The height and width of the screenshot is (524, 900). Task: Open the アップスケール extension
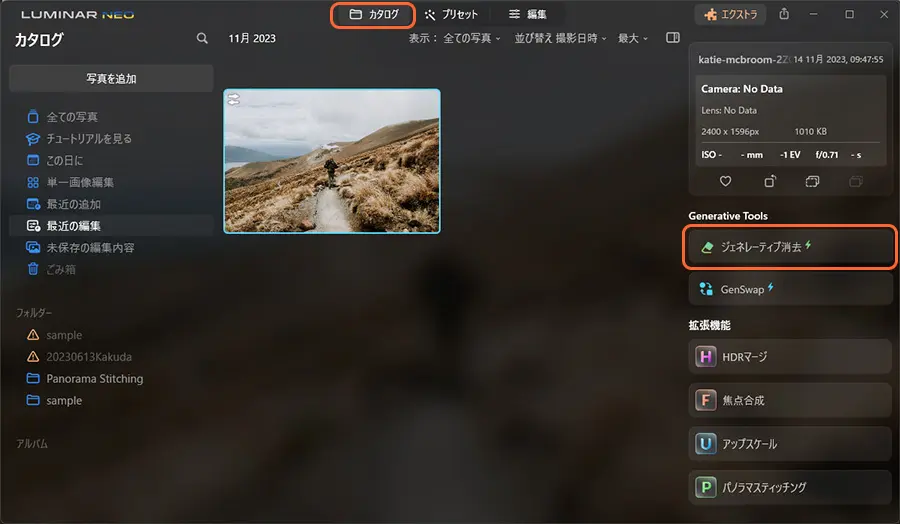tap(790, 444)
